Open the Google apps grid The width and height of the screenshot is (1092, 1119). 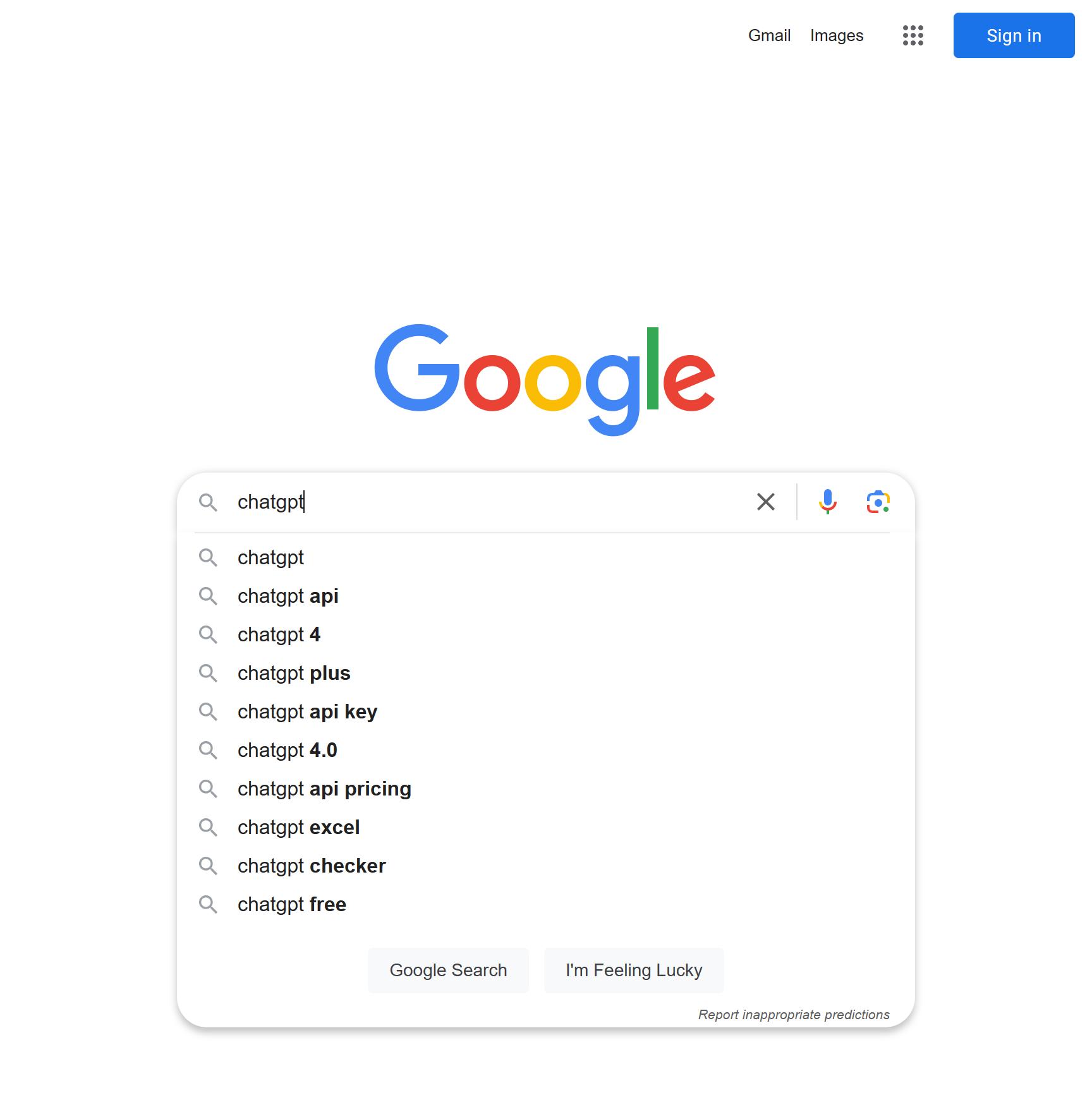point(913,35)
